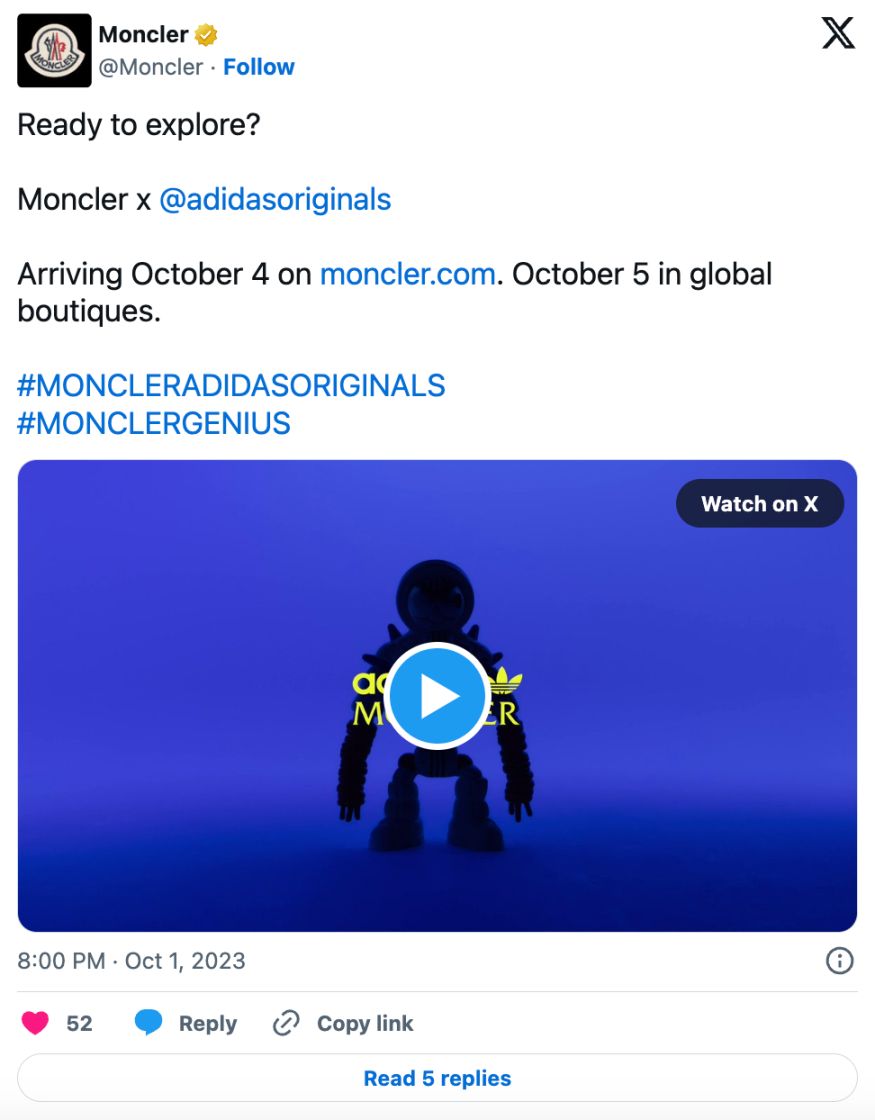
Task: Open the tweet timestamp 8:00 PM Oct 1, 2023
Action: tap(131, 961)
